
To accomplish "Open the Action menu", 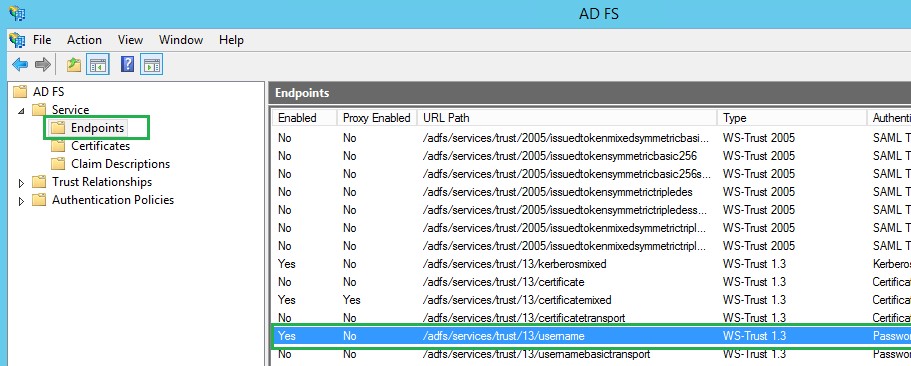I will [x=84, y=40].
